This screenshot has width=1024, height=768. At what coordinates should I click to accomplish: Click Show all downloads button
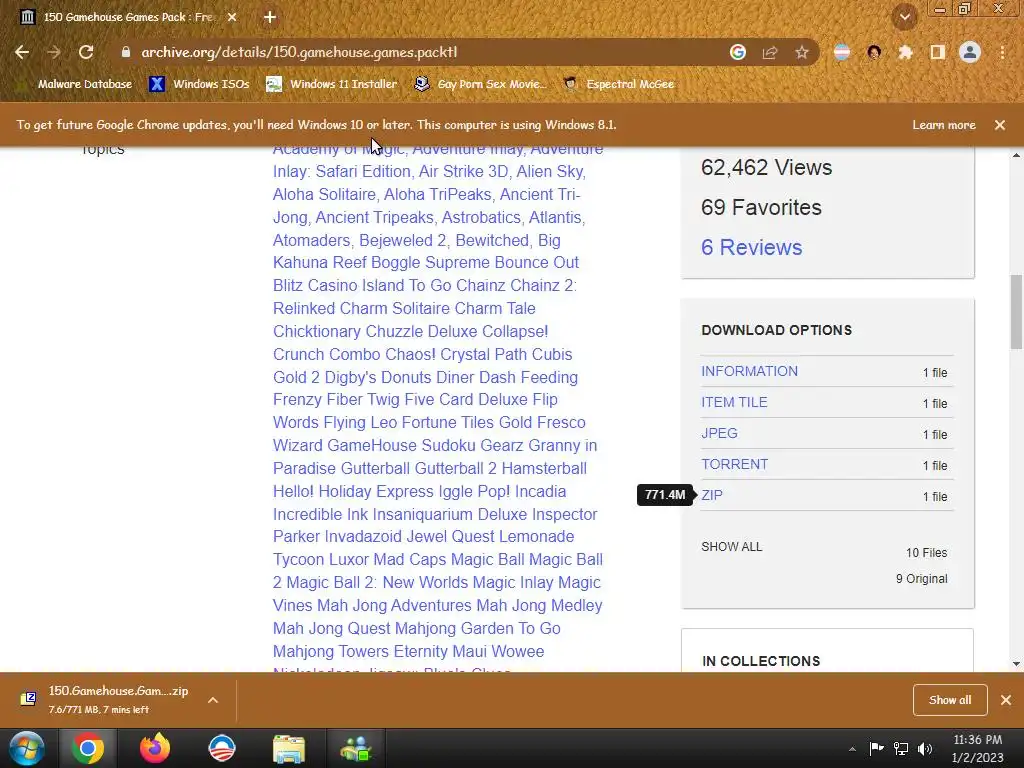[x=950, y=700]
